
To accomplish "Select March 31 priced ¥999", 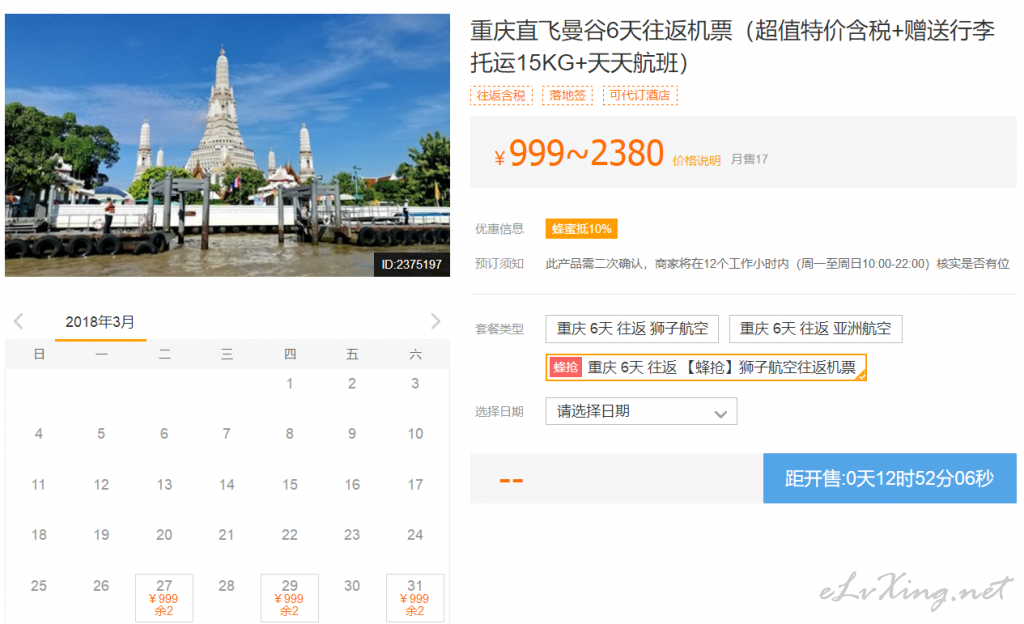I will (x=415, y=598).
